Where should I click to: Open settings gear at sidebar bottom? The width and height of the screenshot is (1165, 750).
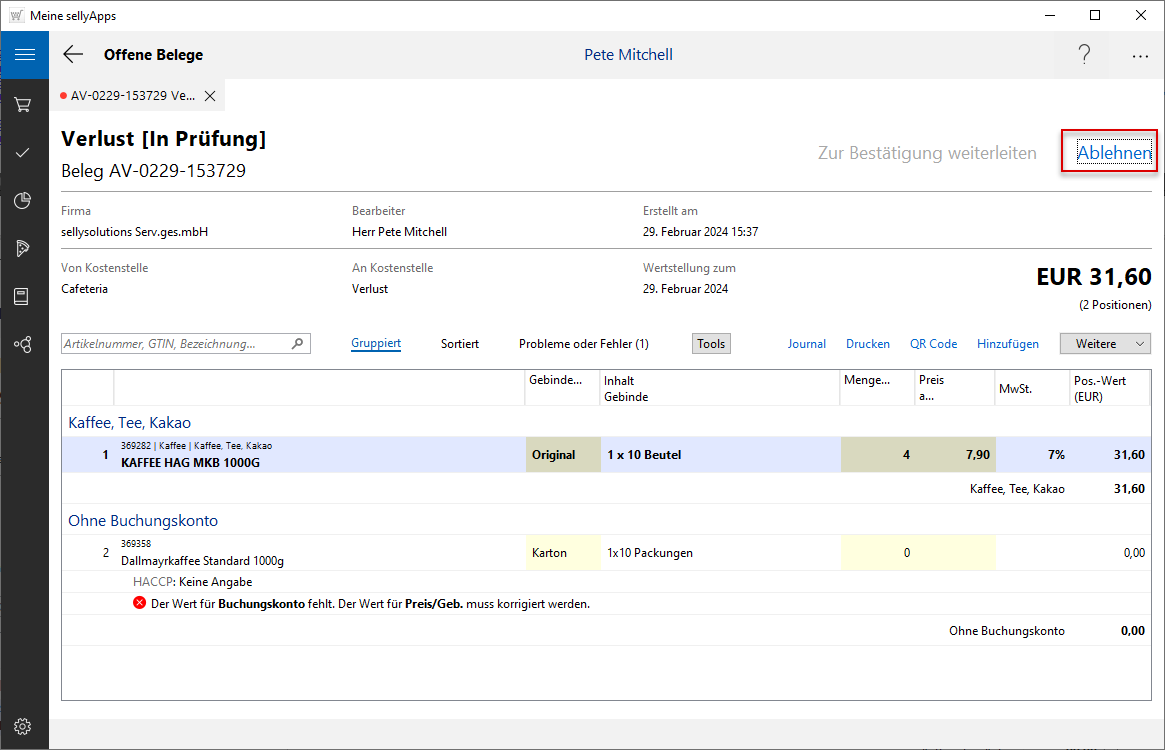[x=23, y=726]
